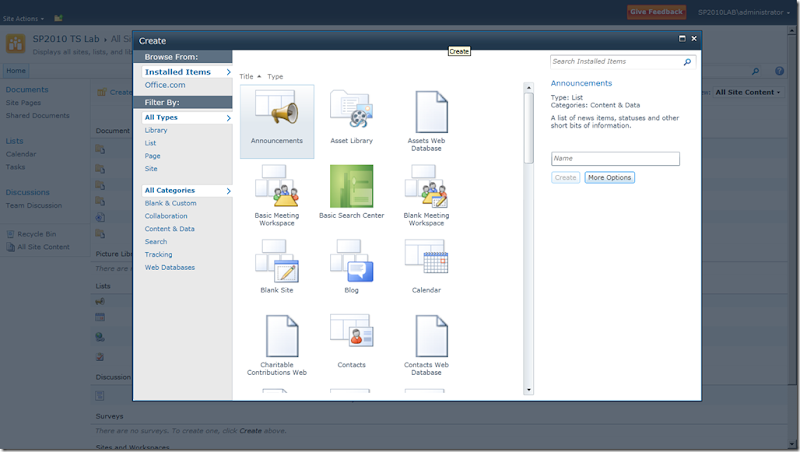The image size is (800, 452).
Task: Open Tasks link in left navigation
Action: tap(15, 167)
